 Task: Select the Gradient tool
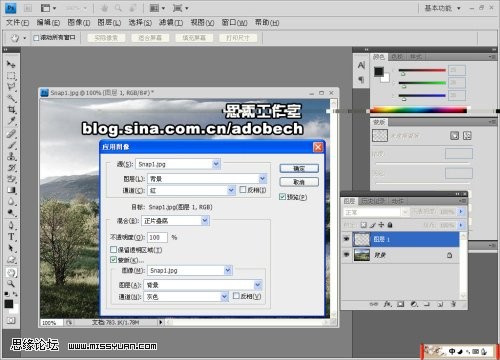point(11,190)
